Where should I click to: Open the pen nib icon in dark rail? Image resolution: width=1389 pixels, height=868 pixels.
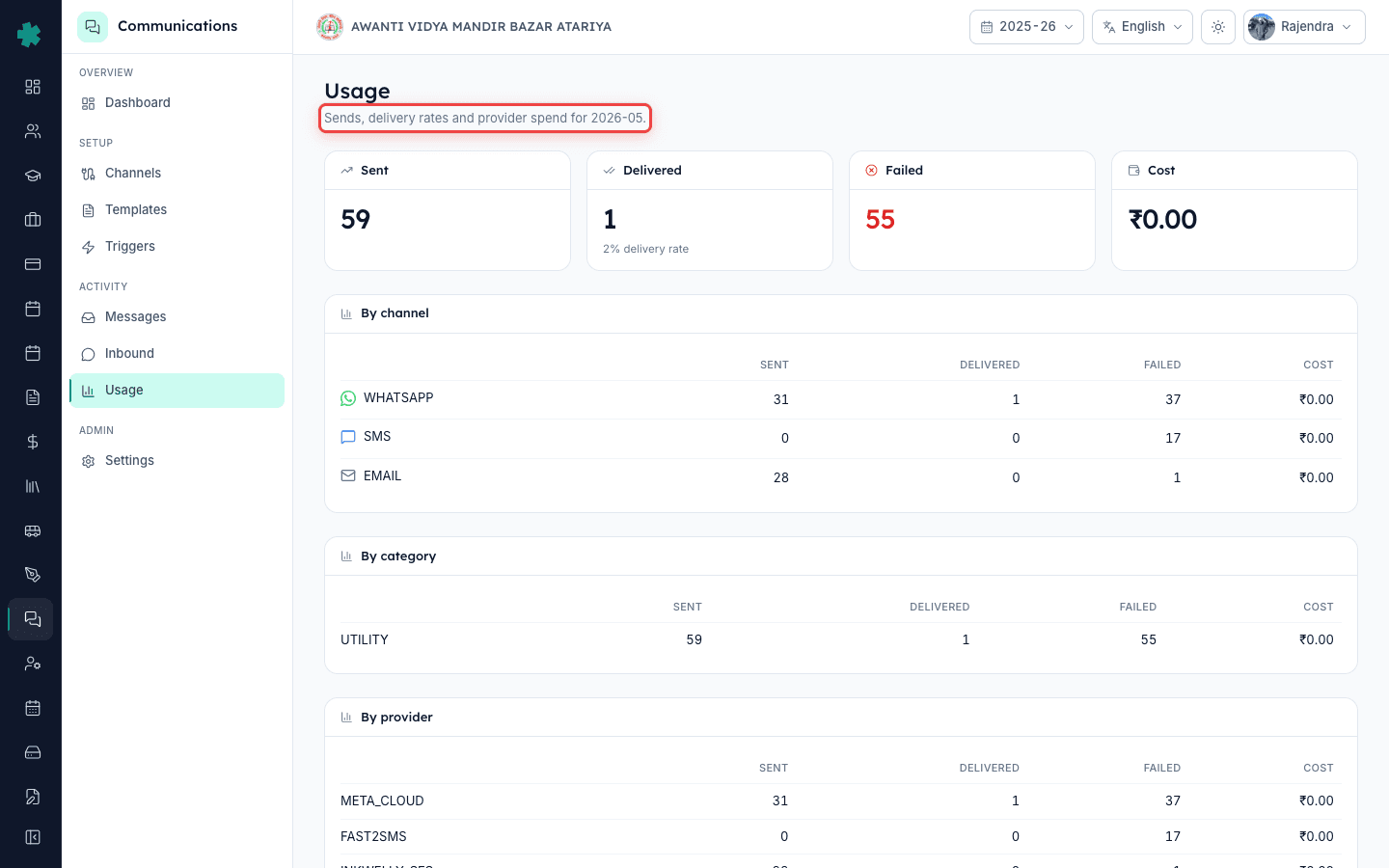33,575
